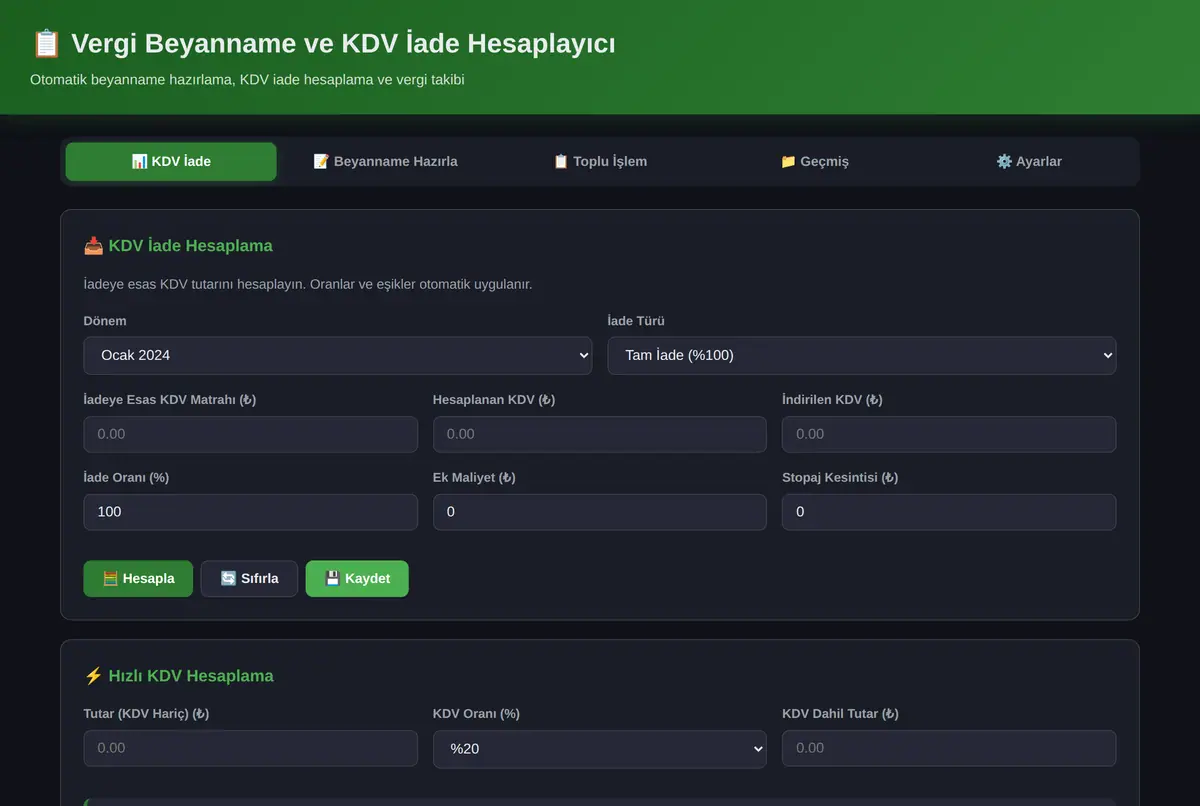1200x806 pixels.
Task: Open the Ayarlar tab
Action: 1029,161
